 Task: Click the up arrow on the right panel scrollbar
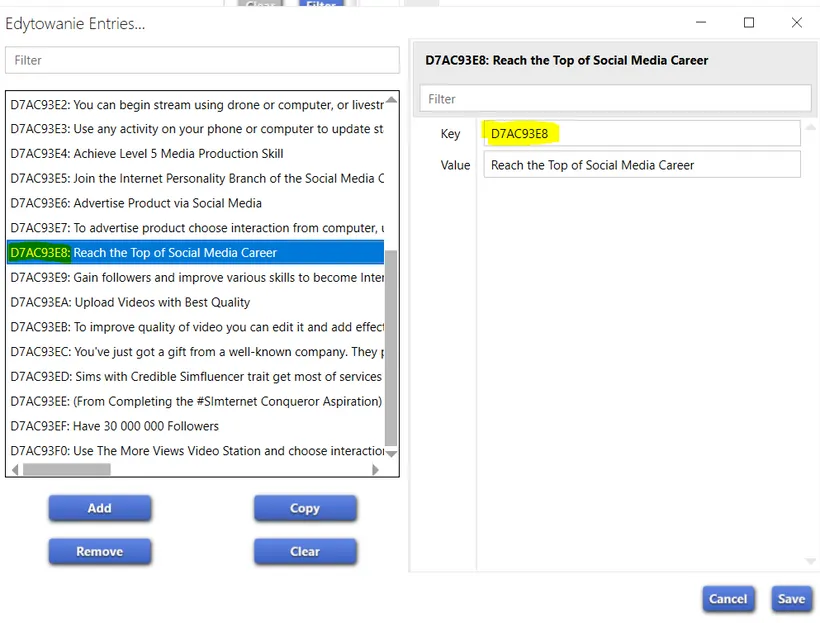[x=812, y=125]
